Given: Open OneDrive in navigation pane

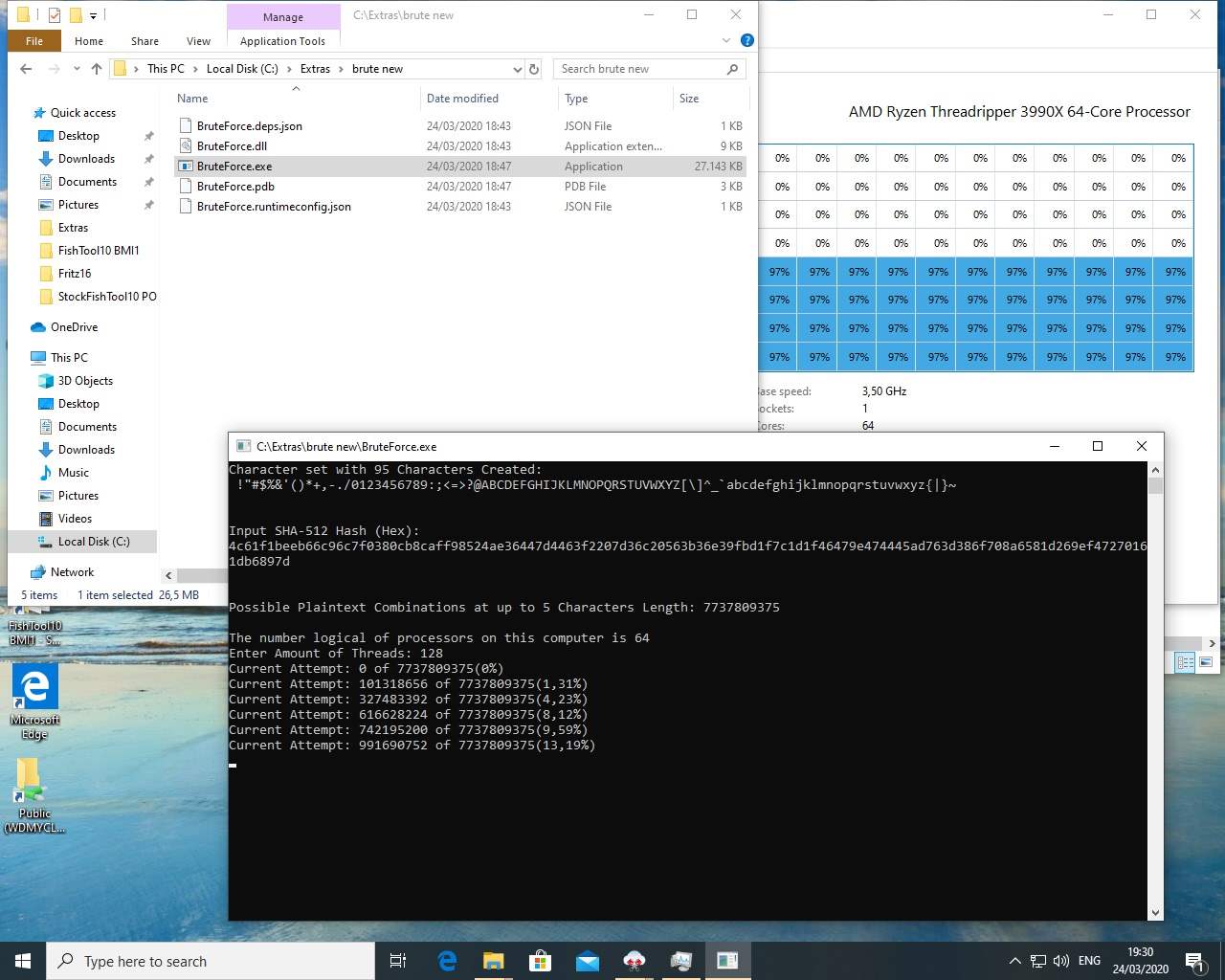Looking at the screenshot, I should coord(74,326).
